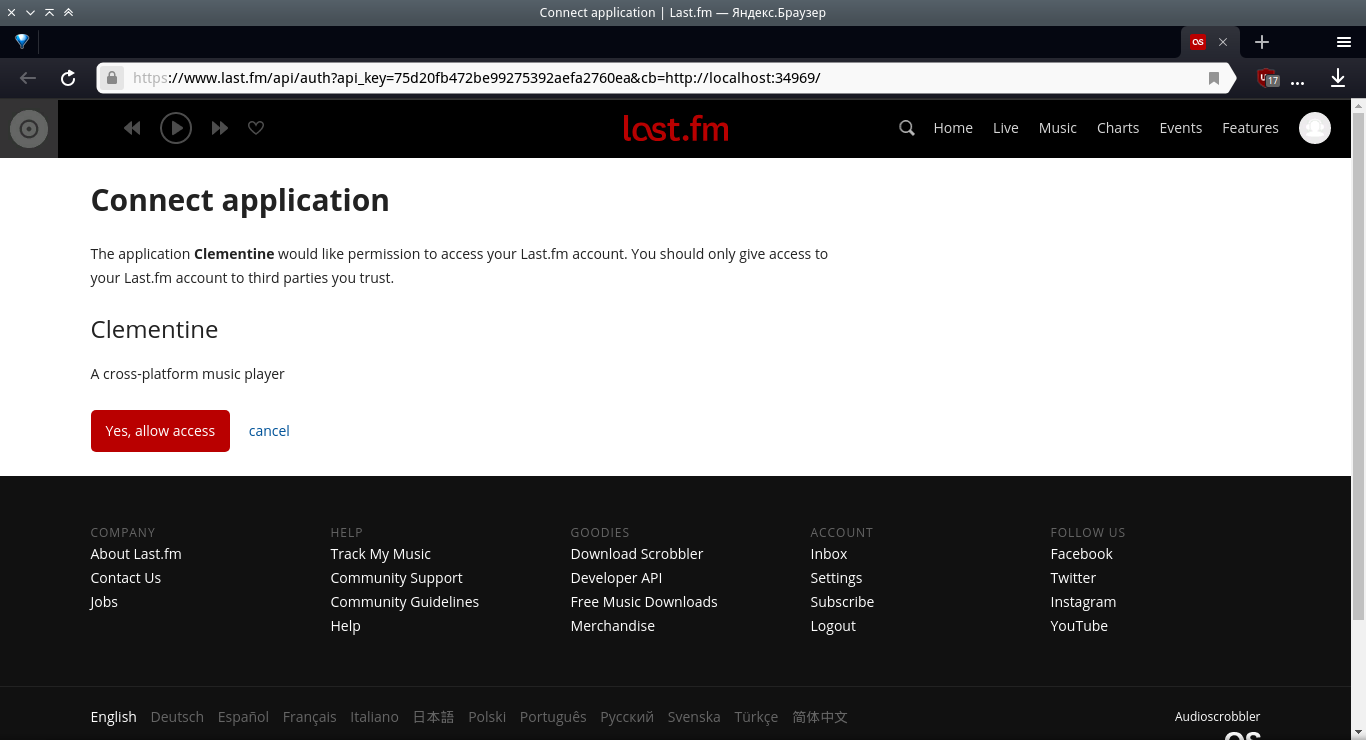The image size is (1366, 740).
Task: Go back with the browser back arrow
Action: click(28, 78)
